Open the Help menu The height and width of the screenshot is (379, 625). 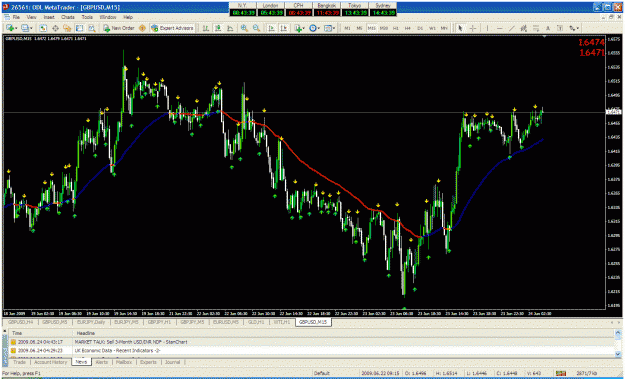tap(128, 17)
